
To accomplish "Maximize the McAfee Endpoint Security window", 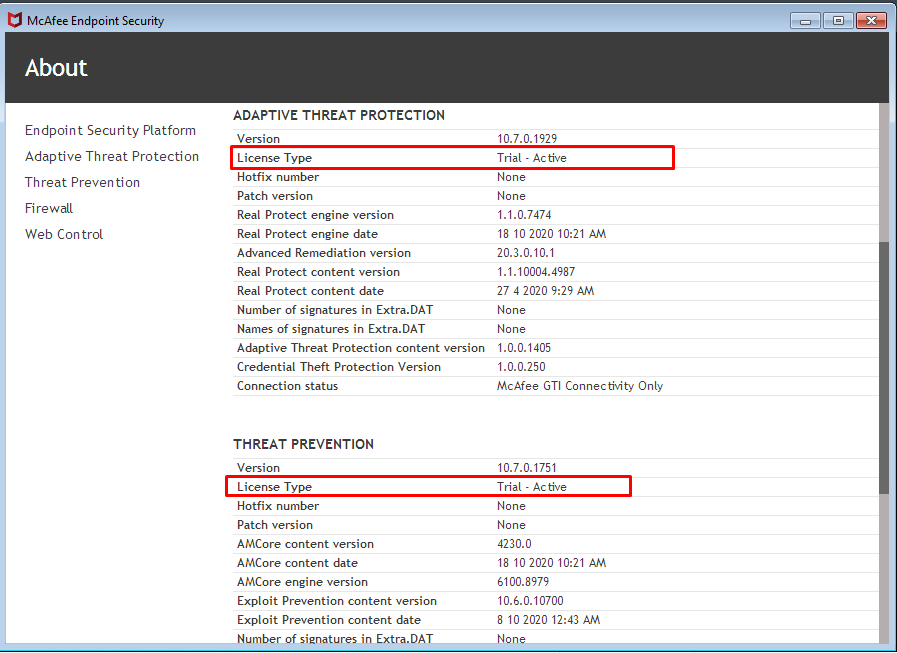I will coord(837,20).
